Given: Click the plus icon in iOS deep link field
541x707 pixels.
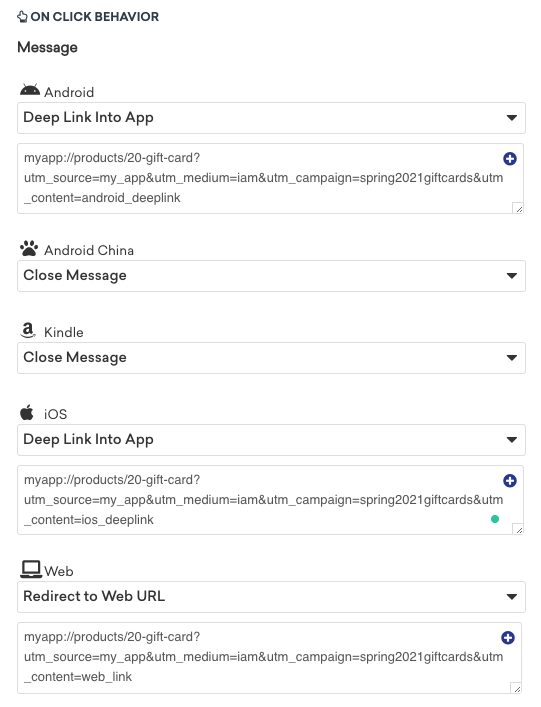Looking at the screenshot, I should coord(510,481).
